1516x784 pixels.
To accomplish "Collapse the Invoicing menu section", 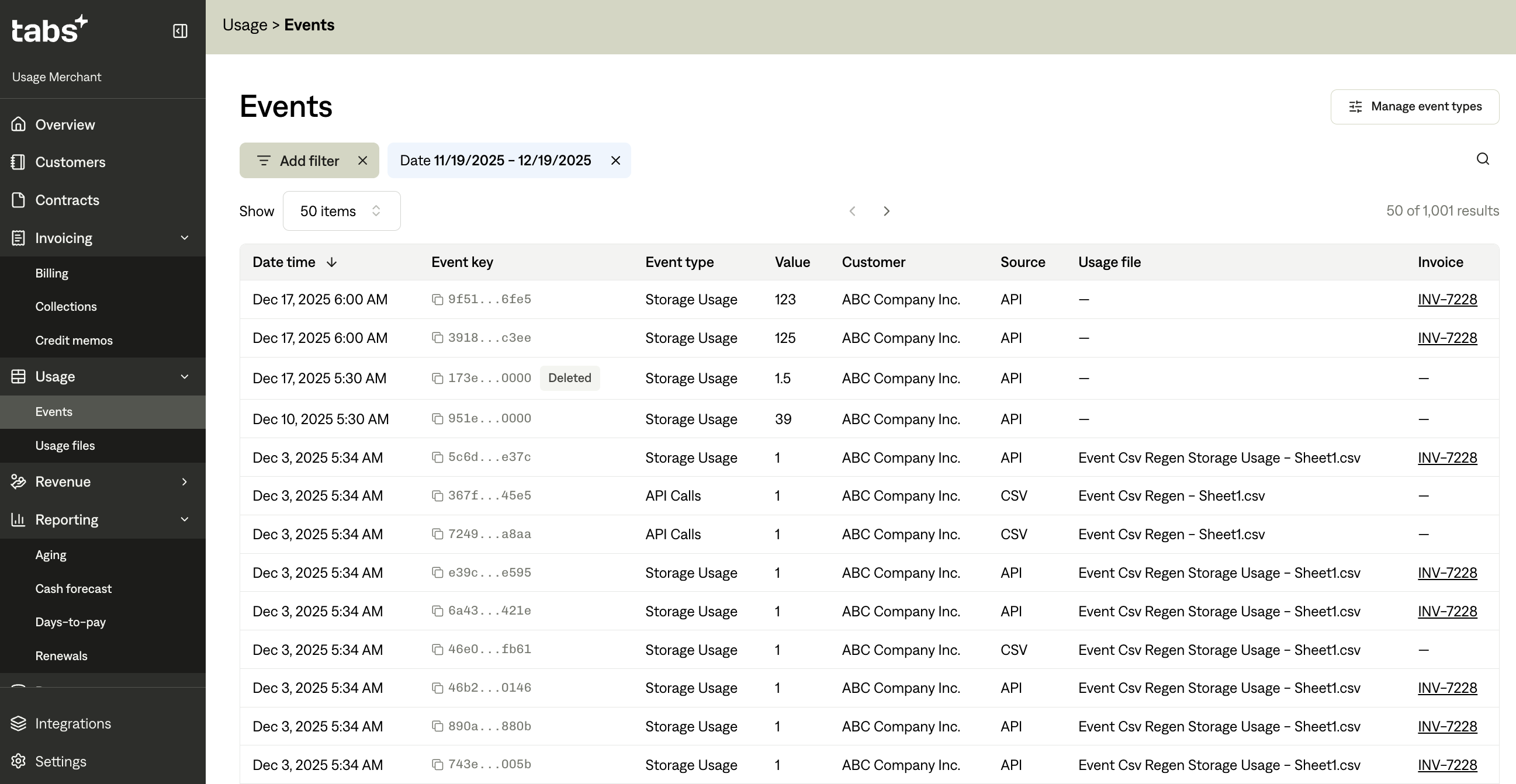I will pos(184,238).
